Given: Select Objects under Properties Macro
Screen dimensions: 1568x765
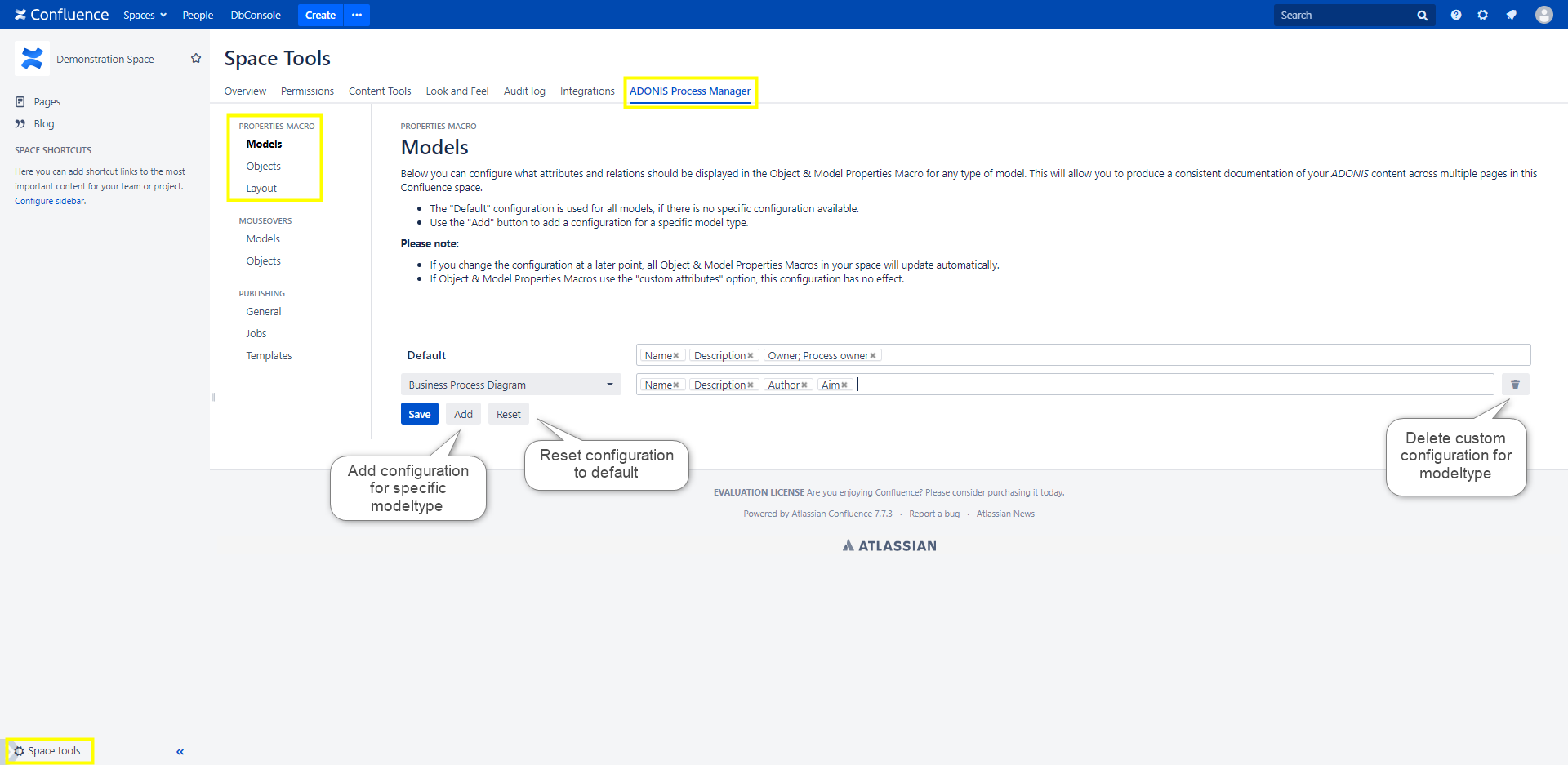Looking at the screenshot, I should pyautogui.click(x=263, y=166).
